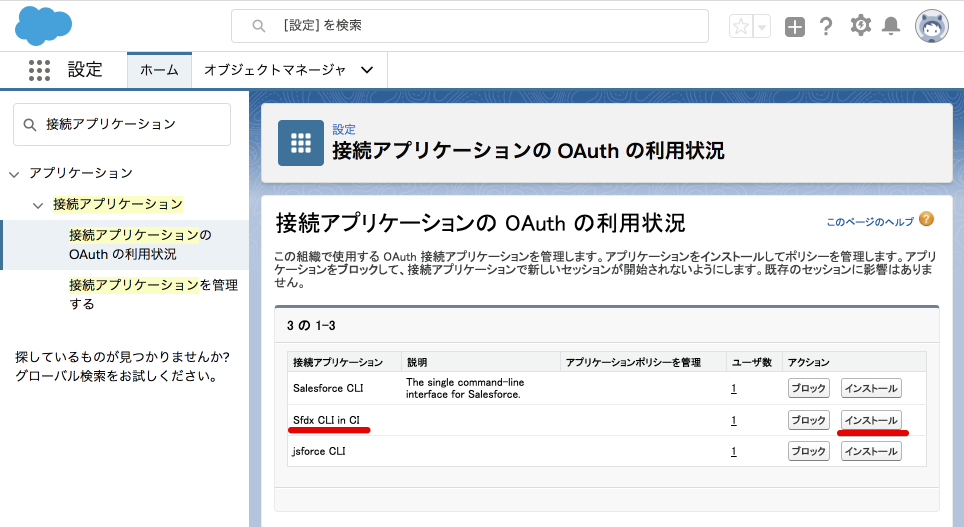The height and width of the screenshot is (527, 964).
Task: Open the このページのヘルプ link
Action: [870, 222]
